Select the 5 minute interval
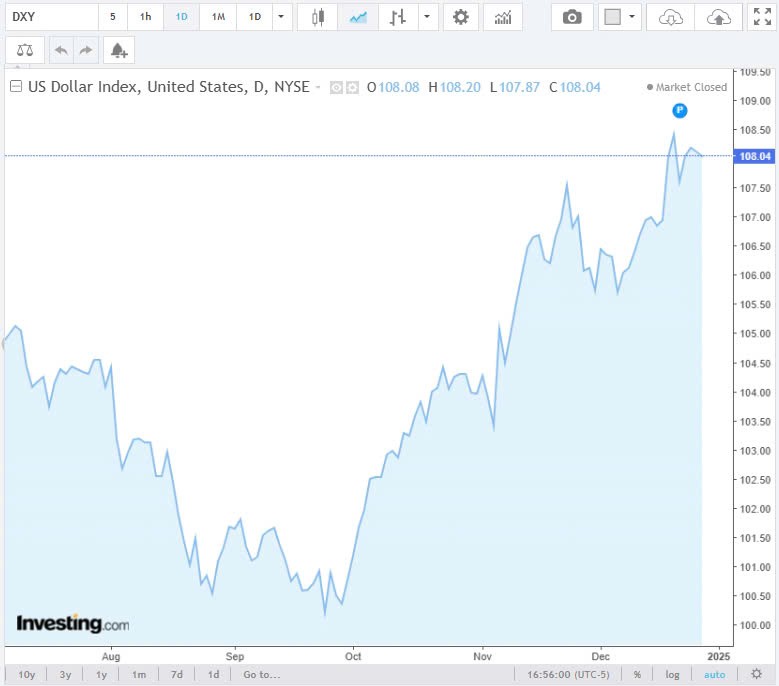The image size is (779, 686). click(x=113, y=17)
